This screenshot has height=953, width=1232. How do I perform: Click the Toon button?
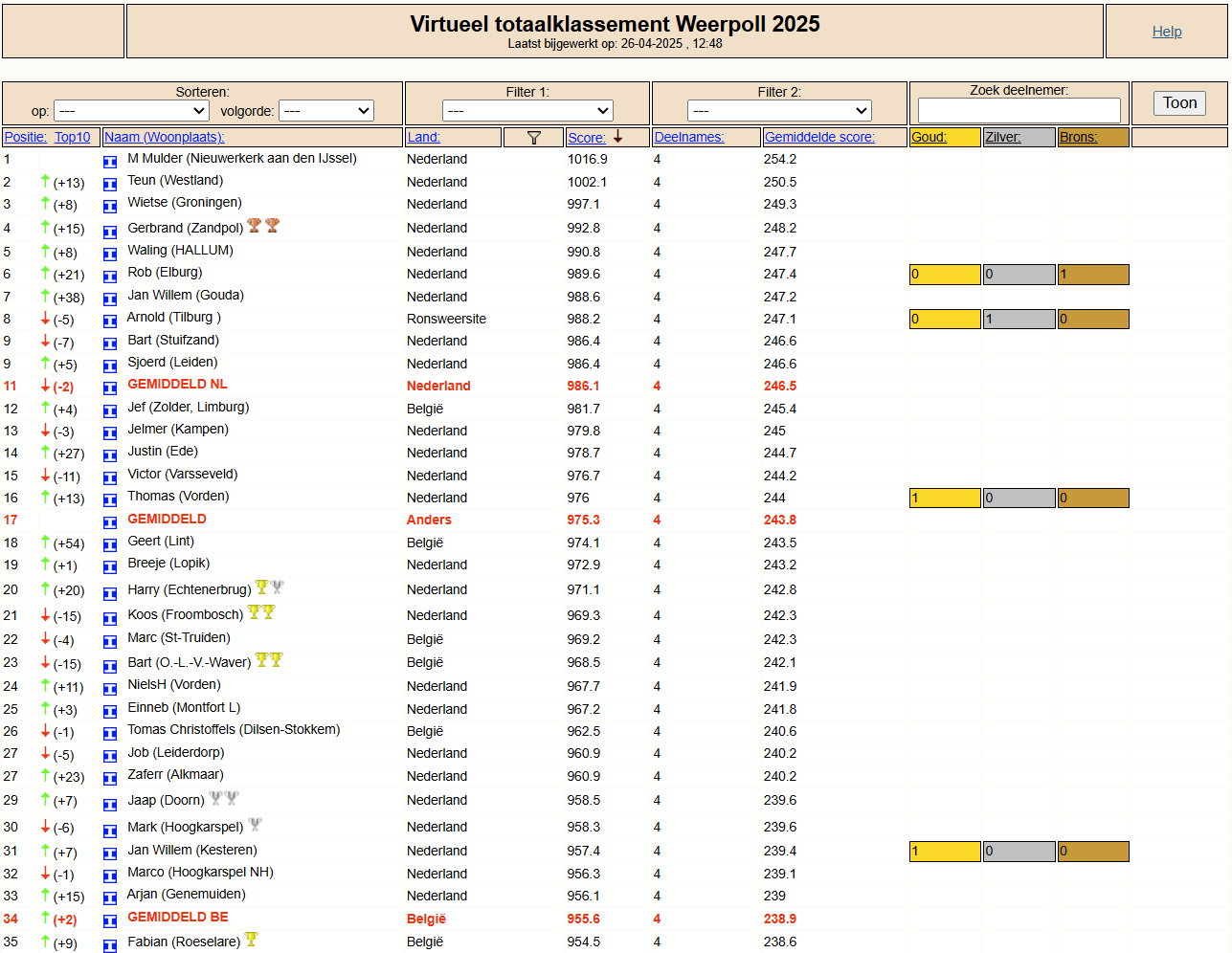1179,103
